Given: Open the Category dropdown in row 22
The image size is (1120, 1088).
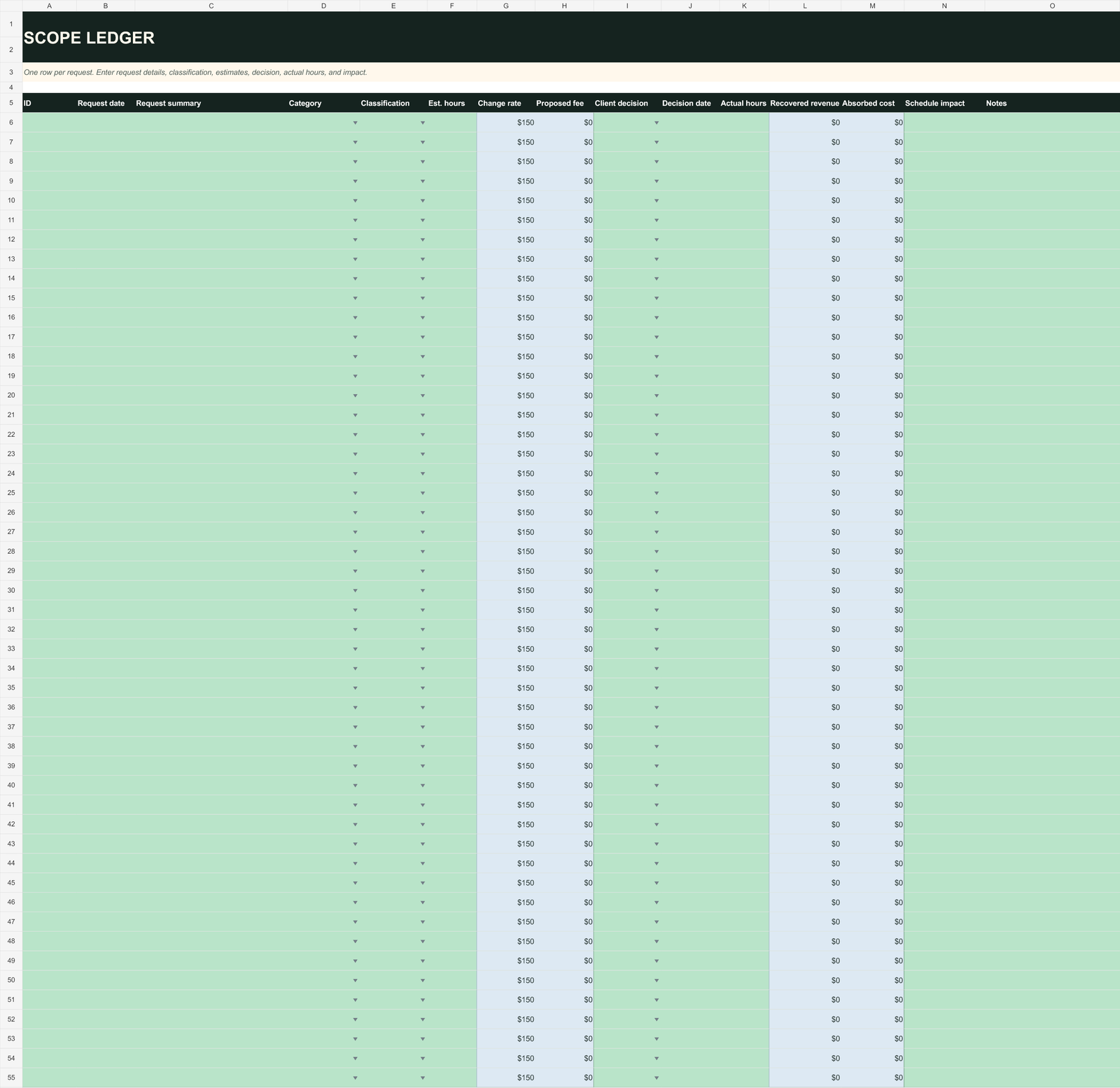Looking at the screenshot, I should pyautogui.click(x=355, y=435).
